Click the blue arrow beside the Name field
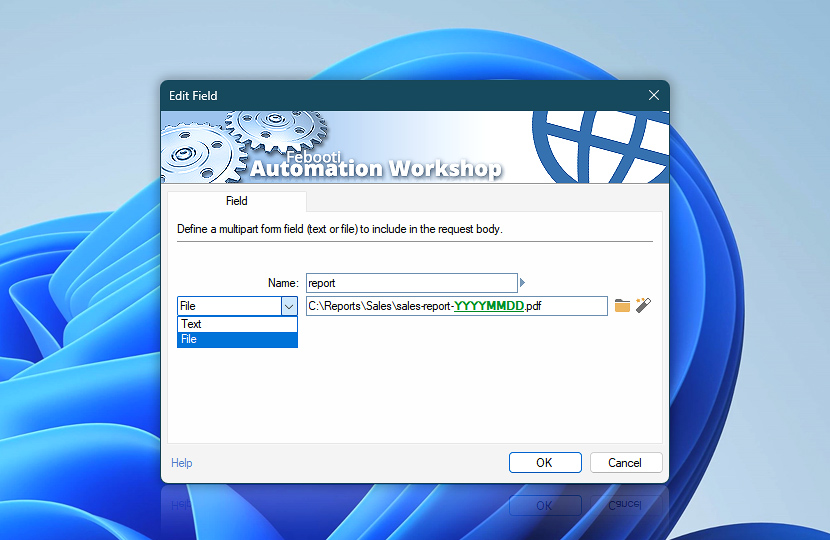830x540 pixels. [522, 283]
